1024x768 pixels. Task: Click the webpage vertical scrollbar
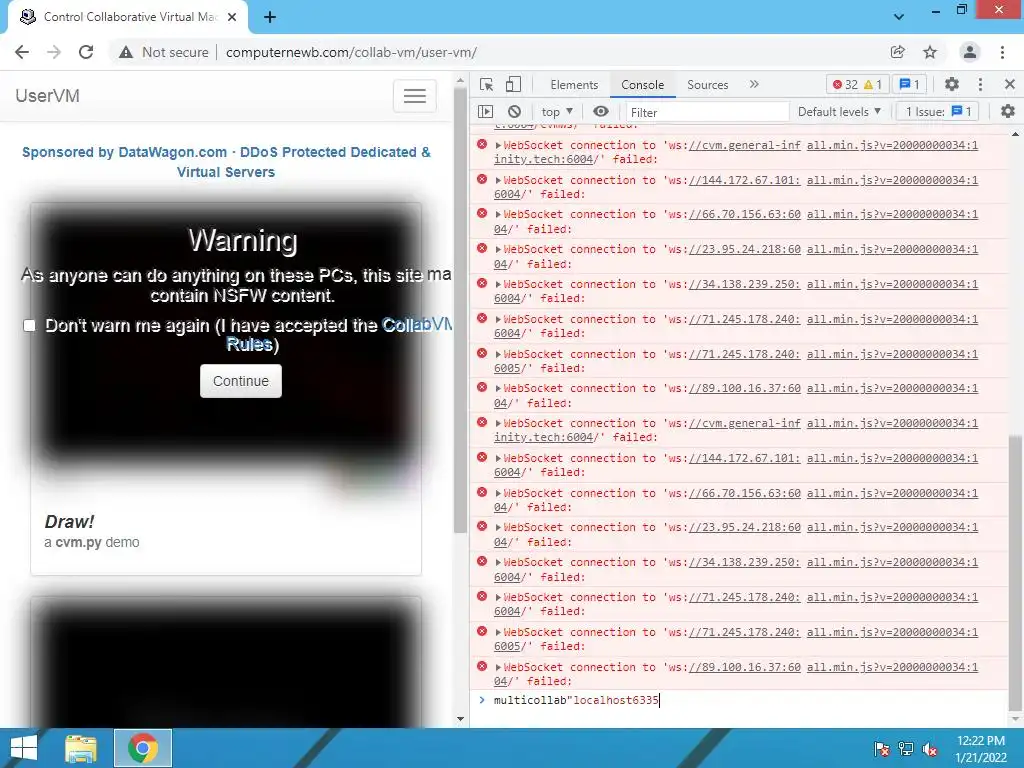(460, 310)
